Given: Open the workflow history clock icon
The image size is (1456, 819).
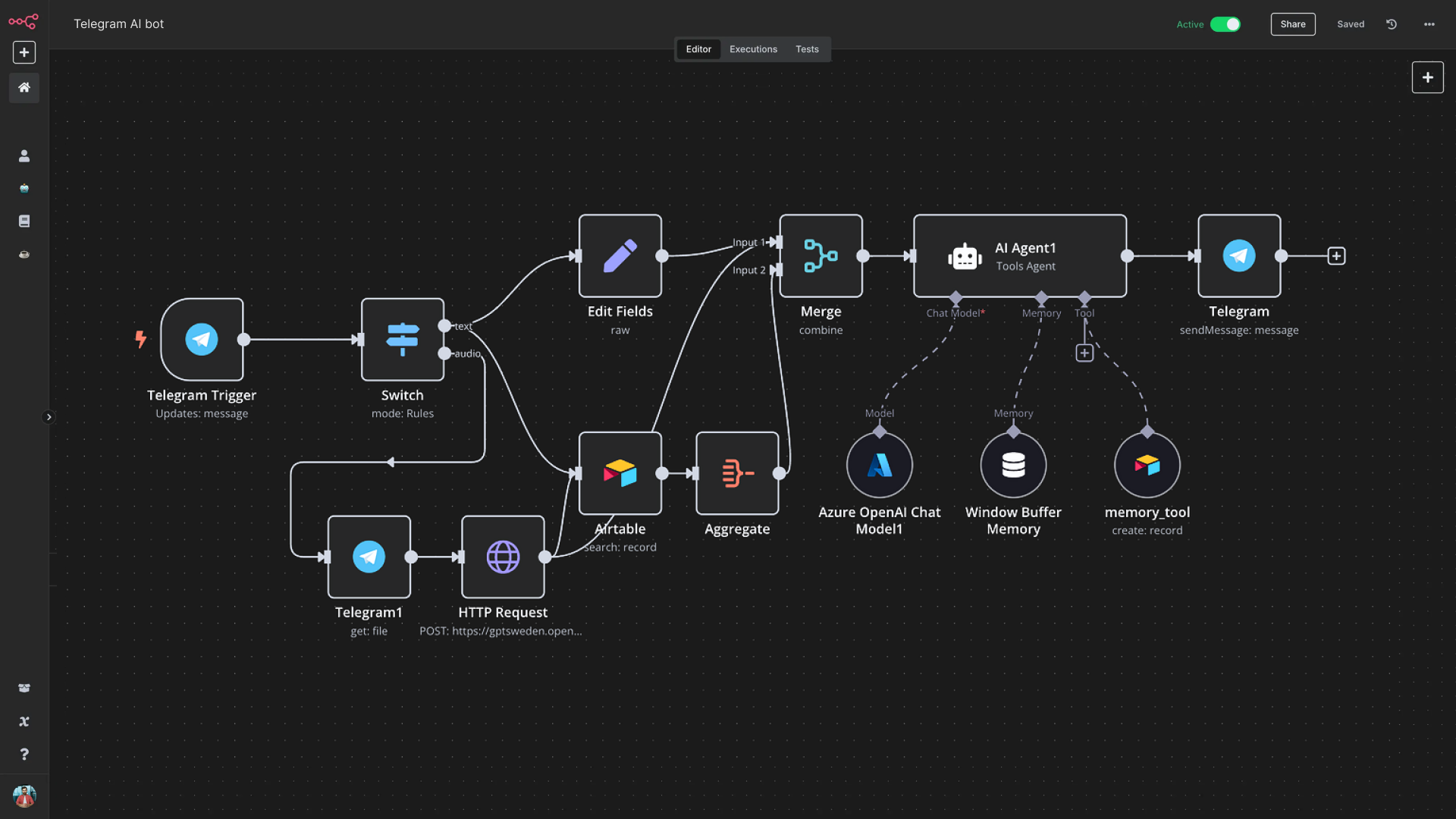Looking at the screenshot, I should coord(1392,24).
